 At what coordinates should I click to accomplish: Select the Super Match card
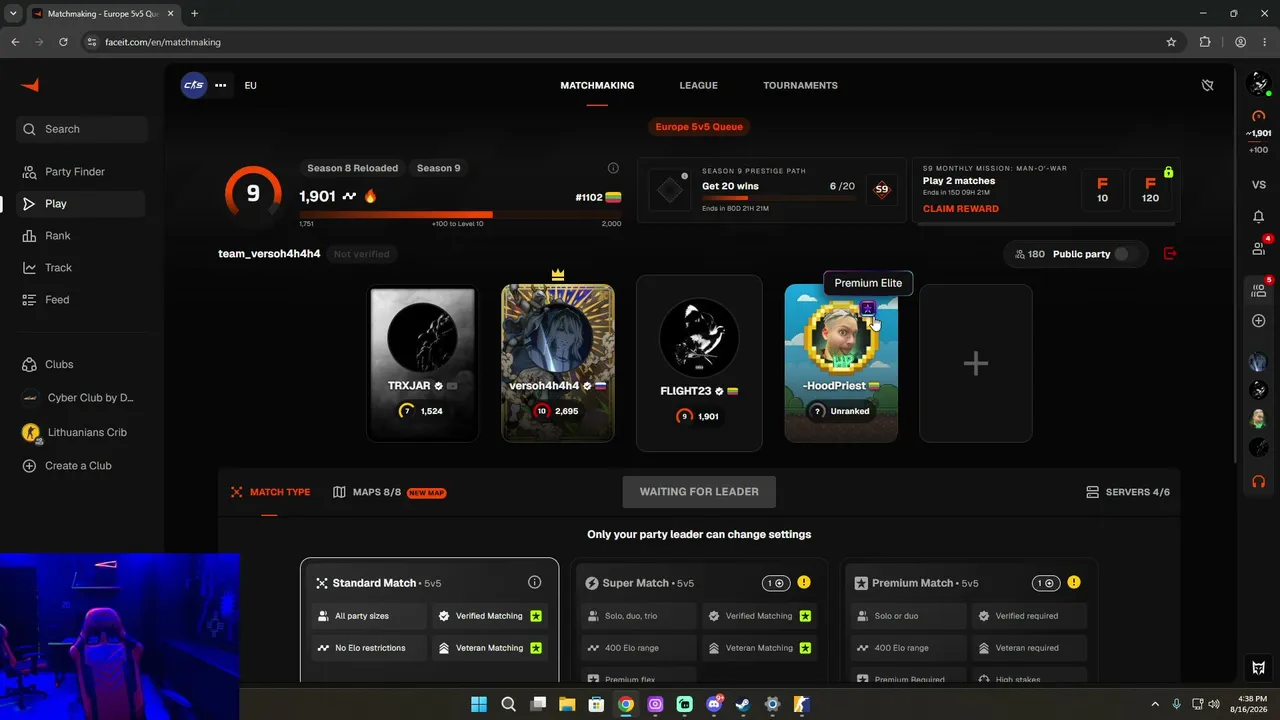(x=699, y=620)
